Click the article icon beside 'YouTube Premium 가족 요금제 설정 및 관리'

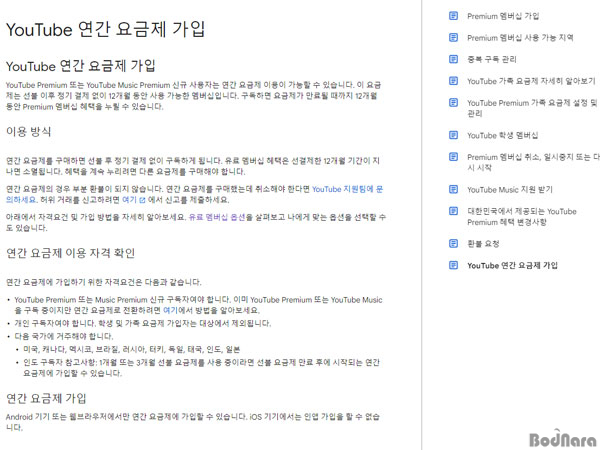click(x=453, y=103)
